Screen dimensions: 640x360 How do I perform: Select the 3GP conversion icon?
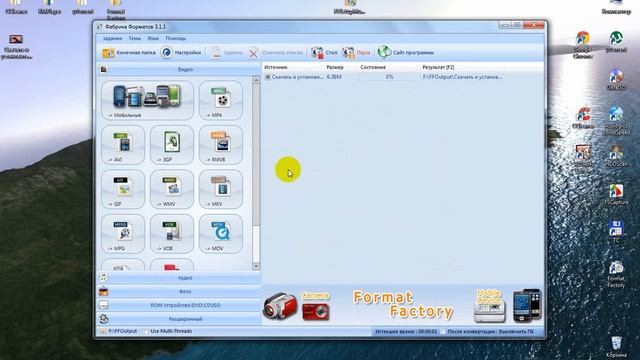[172, 144]
